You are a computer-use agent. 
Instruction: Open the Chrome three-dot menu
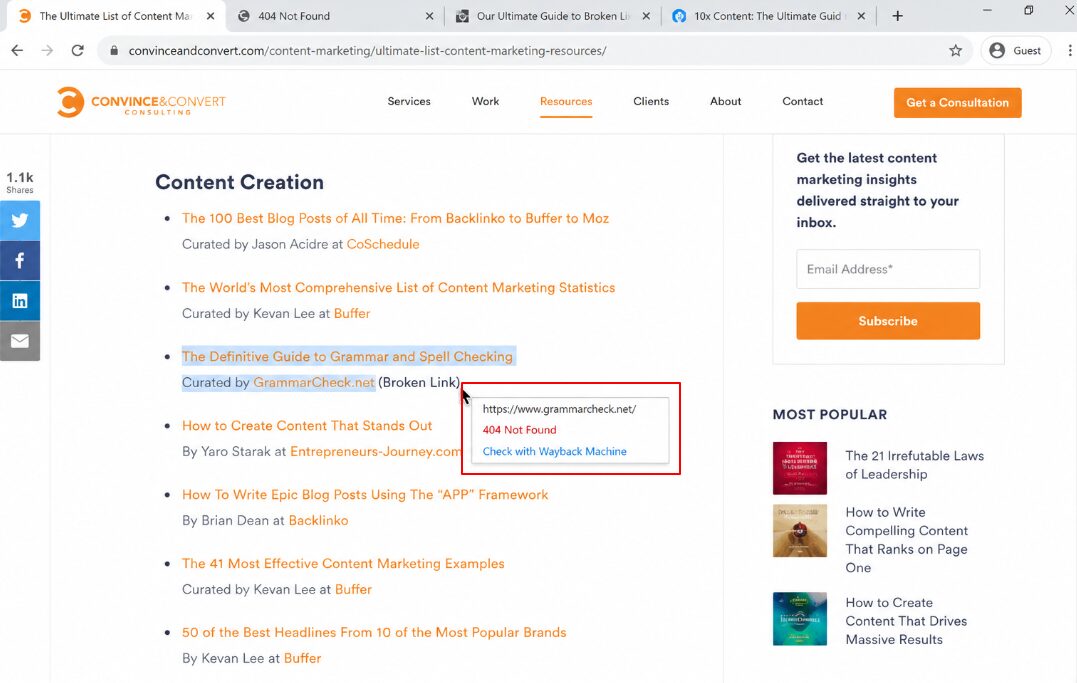click(1069, 50)
